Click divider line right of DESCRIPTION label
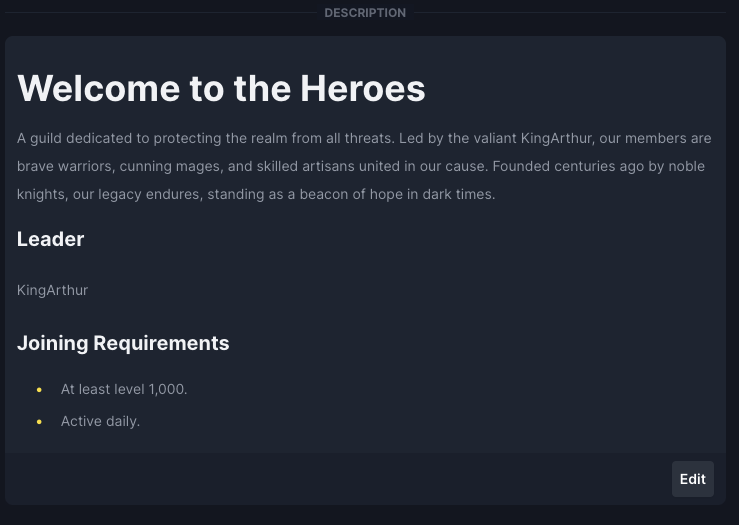The image size is (739, 525). [570, 13]
